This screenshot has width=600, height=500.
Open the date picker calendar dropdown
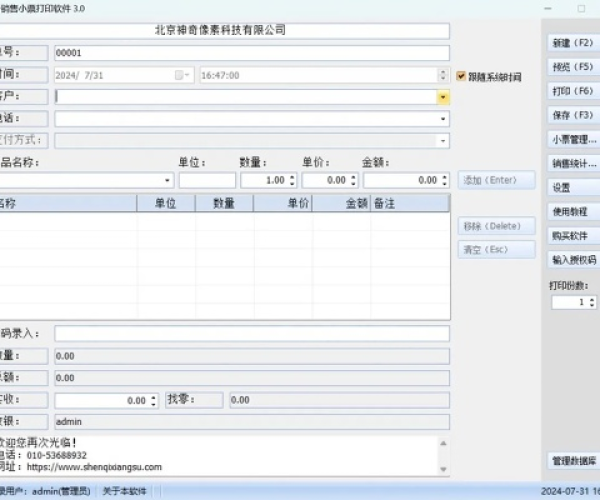click(x=182, y=75)
